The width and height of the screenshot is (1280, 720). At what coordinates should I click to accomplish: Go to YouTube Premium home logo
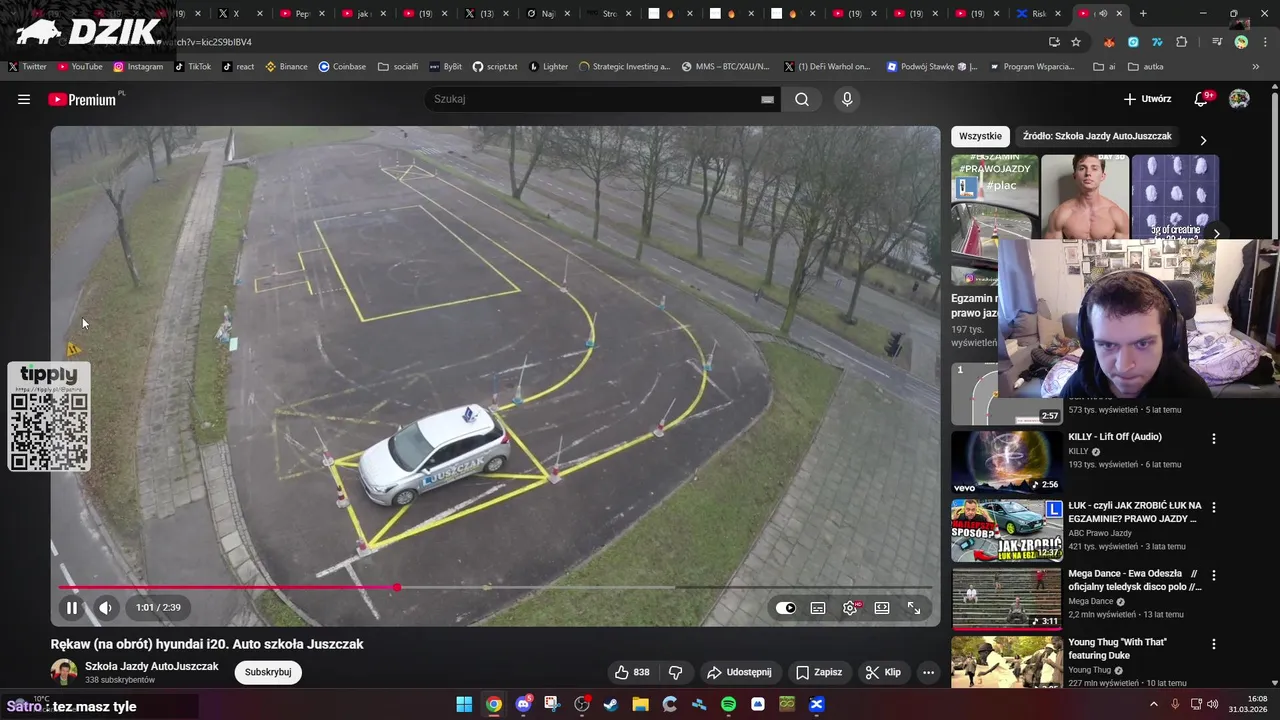click(82, 99)
